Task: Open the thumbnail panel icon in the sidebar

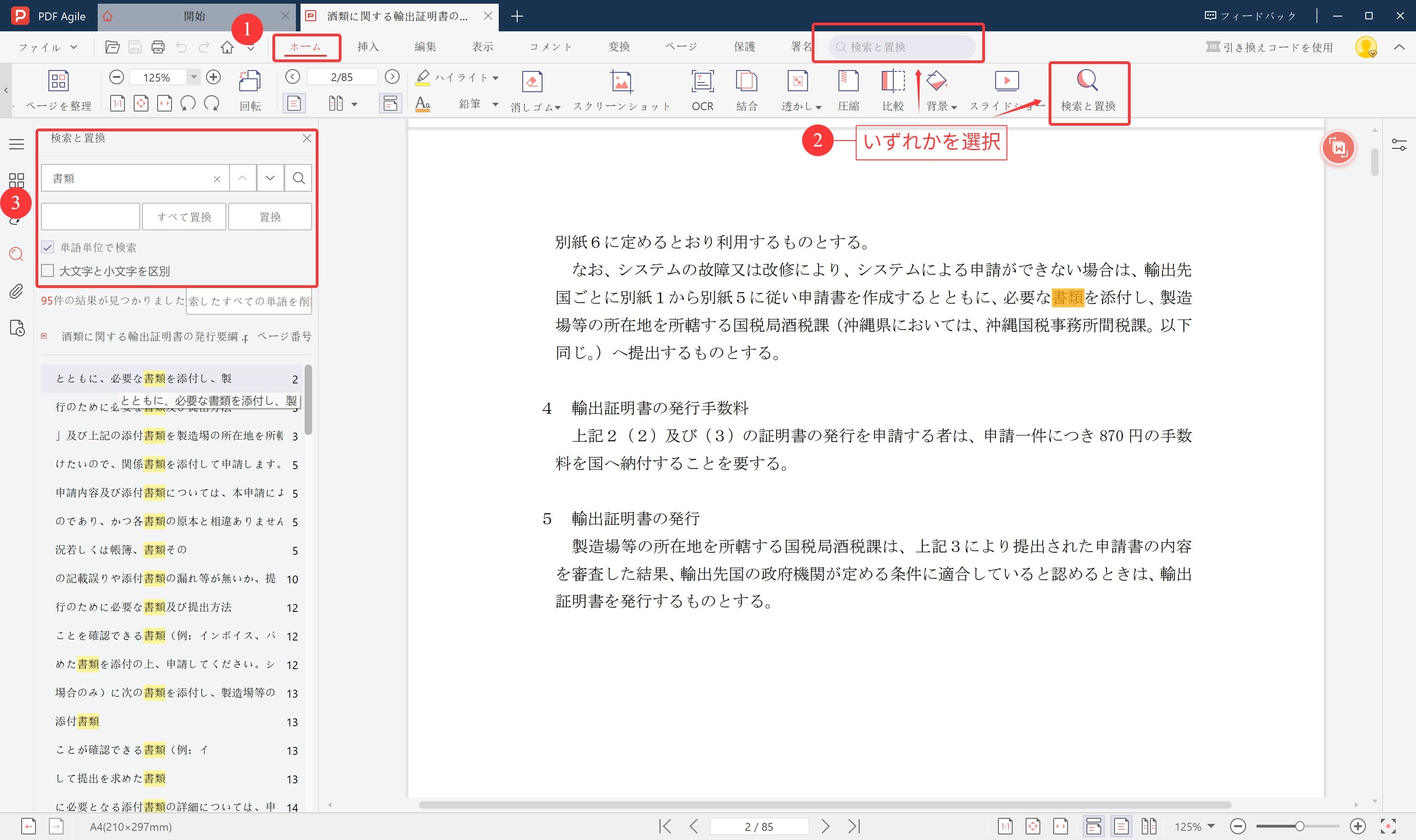Action: tap(16, 181)
